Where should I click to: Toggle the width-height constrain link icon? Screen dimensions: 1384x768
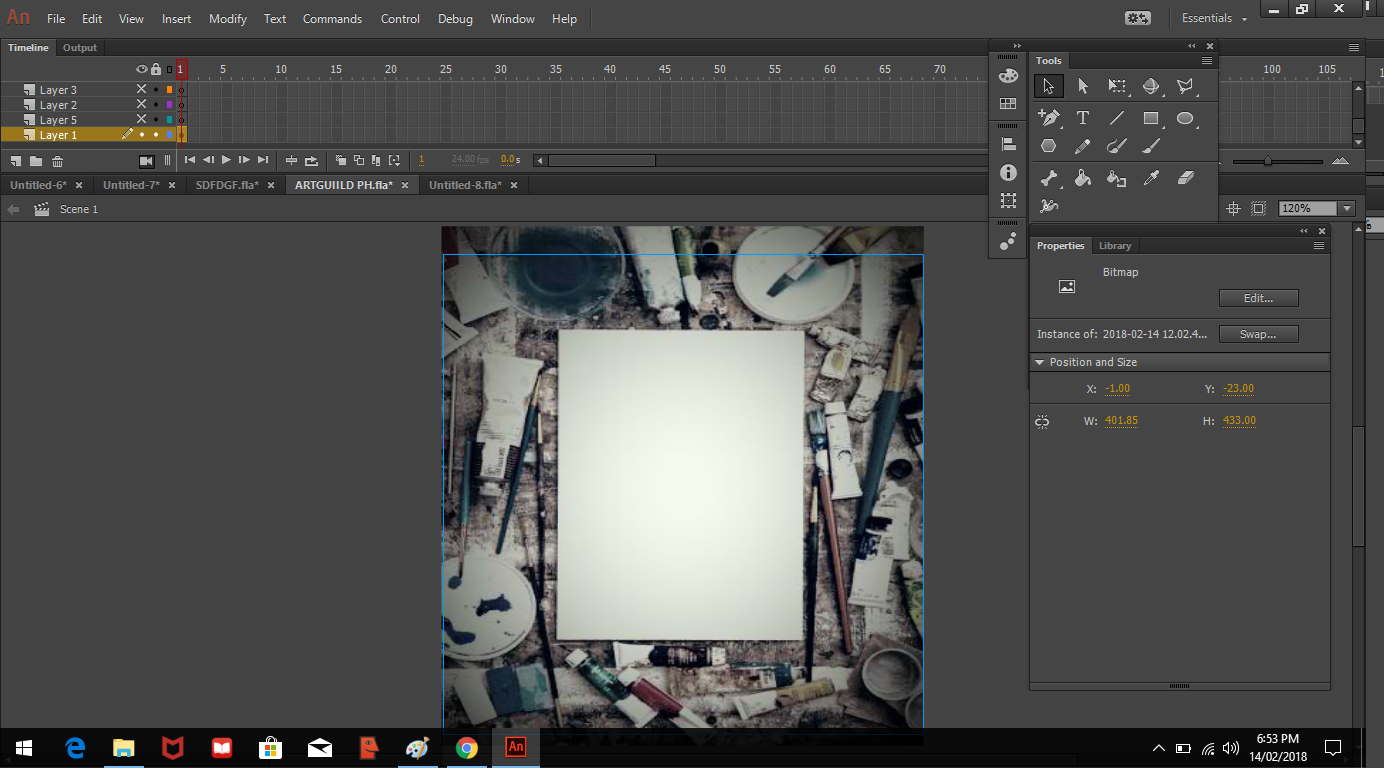point(1042,422)
